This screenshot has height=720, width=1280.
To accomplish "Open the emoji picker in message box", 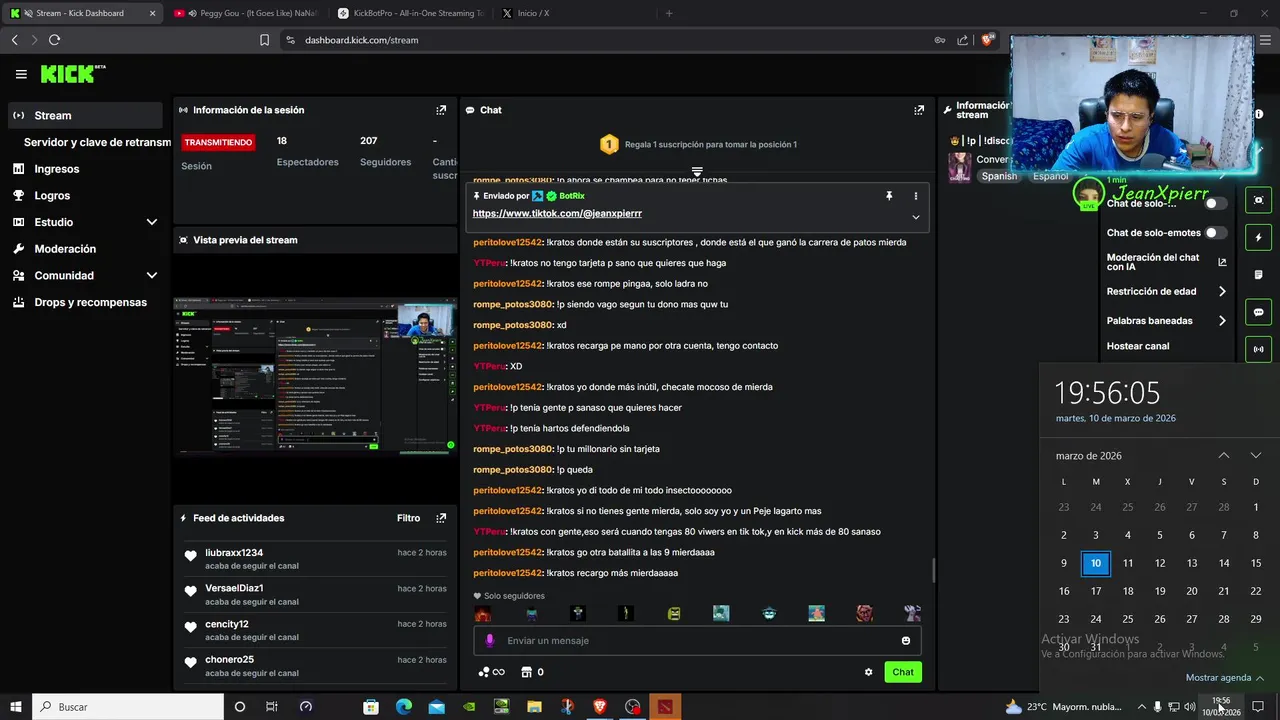I will pos(906,641).
